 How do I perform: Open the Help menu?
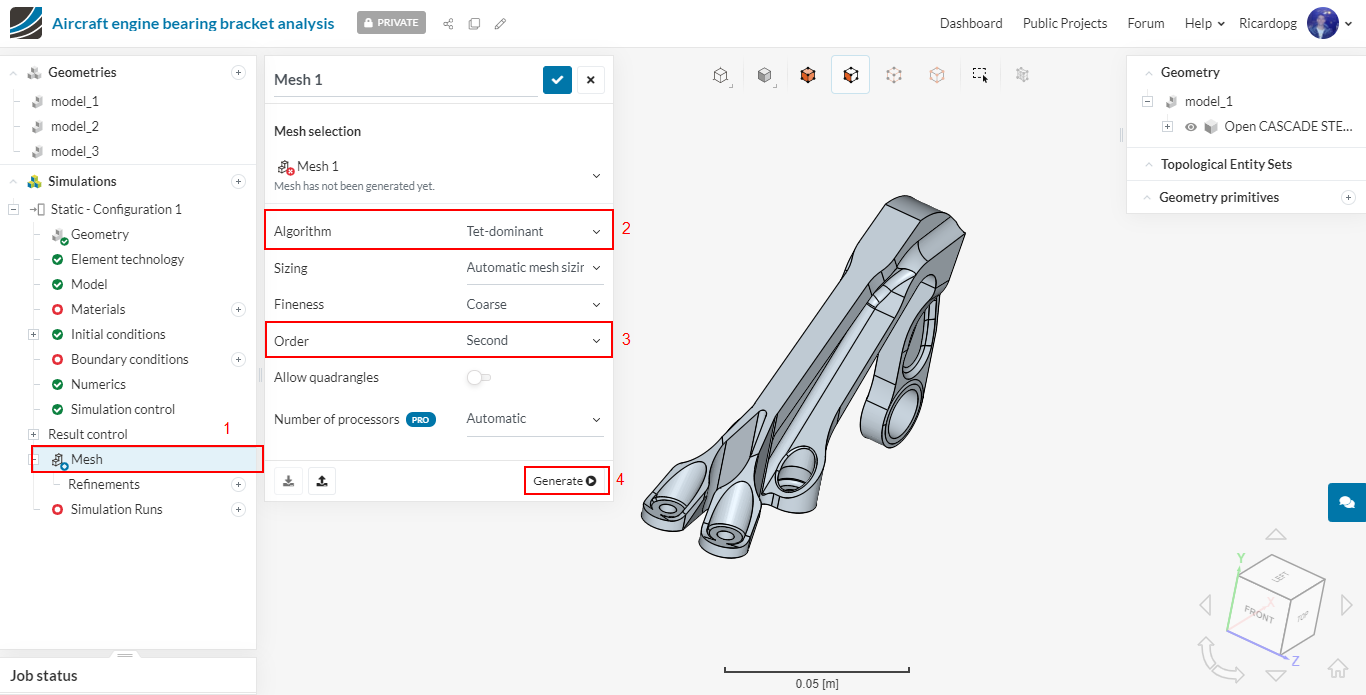coord(1204,23)
